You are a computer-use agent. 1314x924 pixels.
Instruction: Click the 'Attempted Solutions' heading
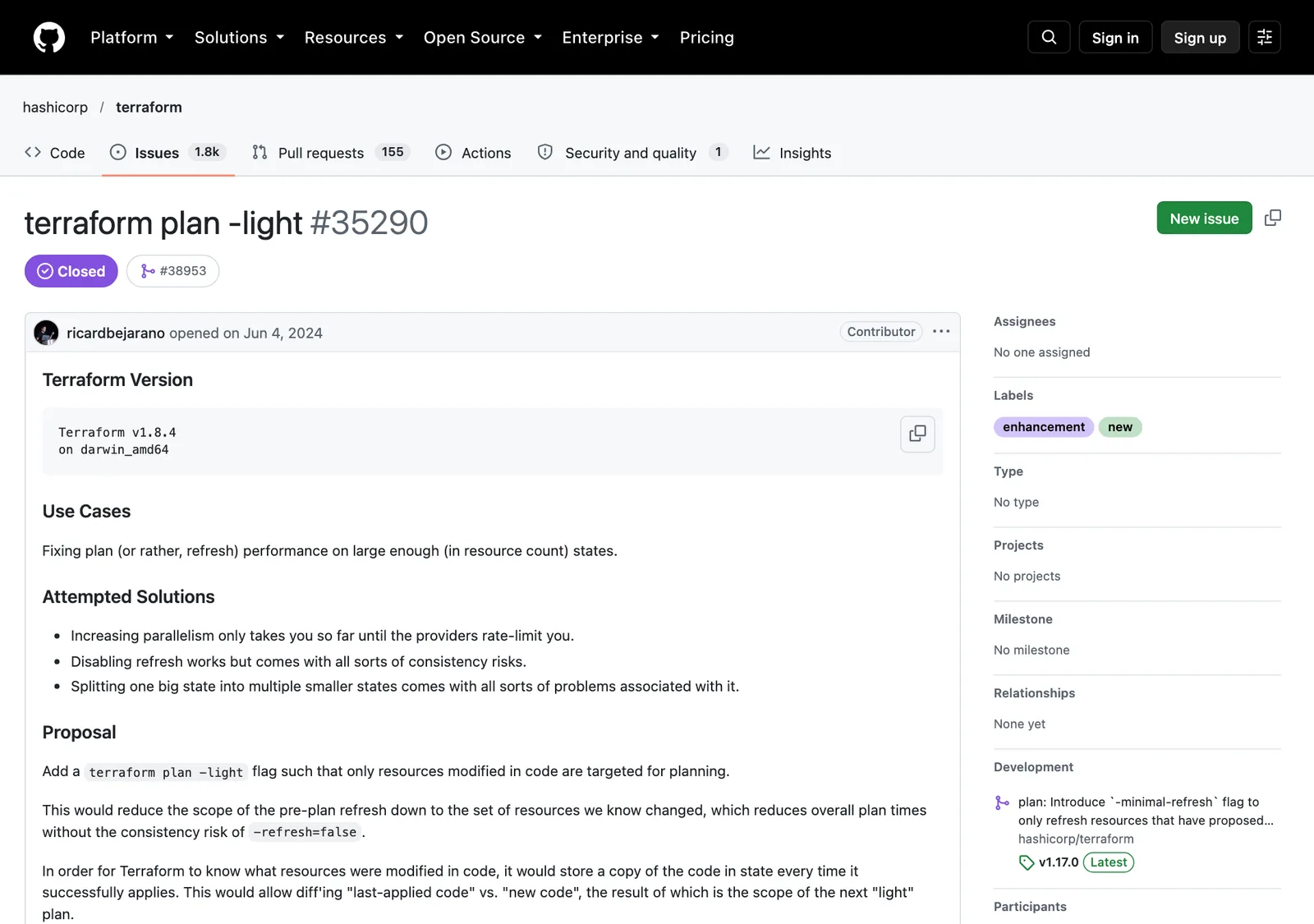[x=128, y=597]
